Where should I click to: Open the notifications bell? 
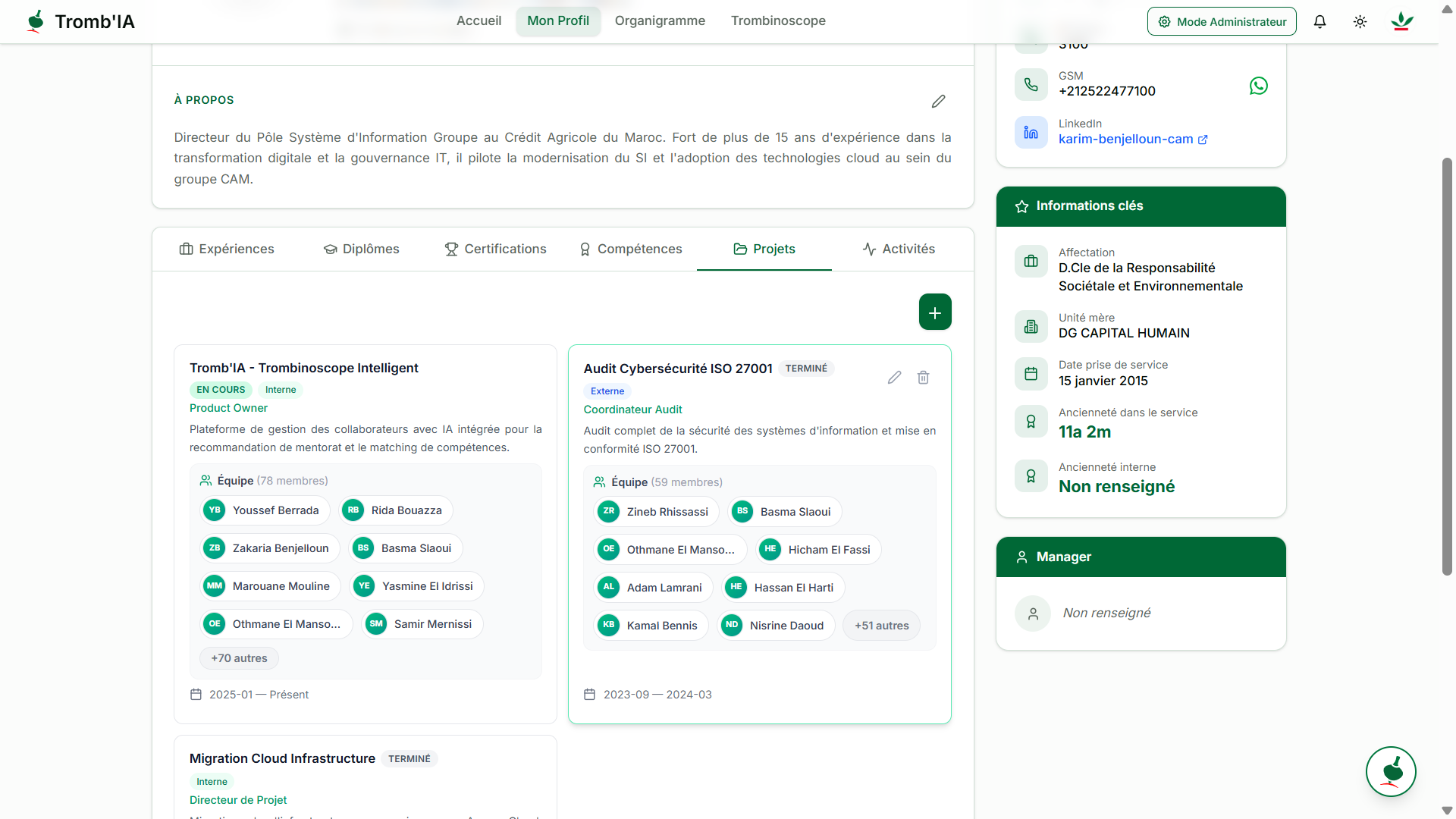[x=1319, y=21]
